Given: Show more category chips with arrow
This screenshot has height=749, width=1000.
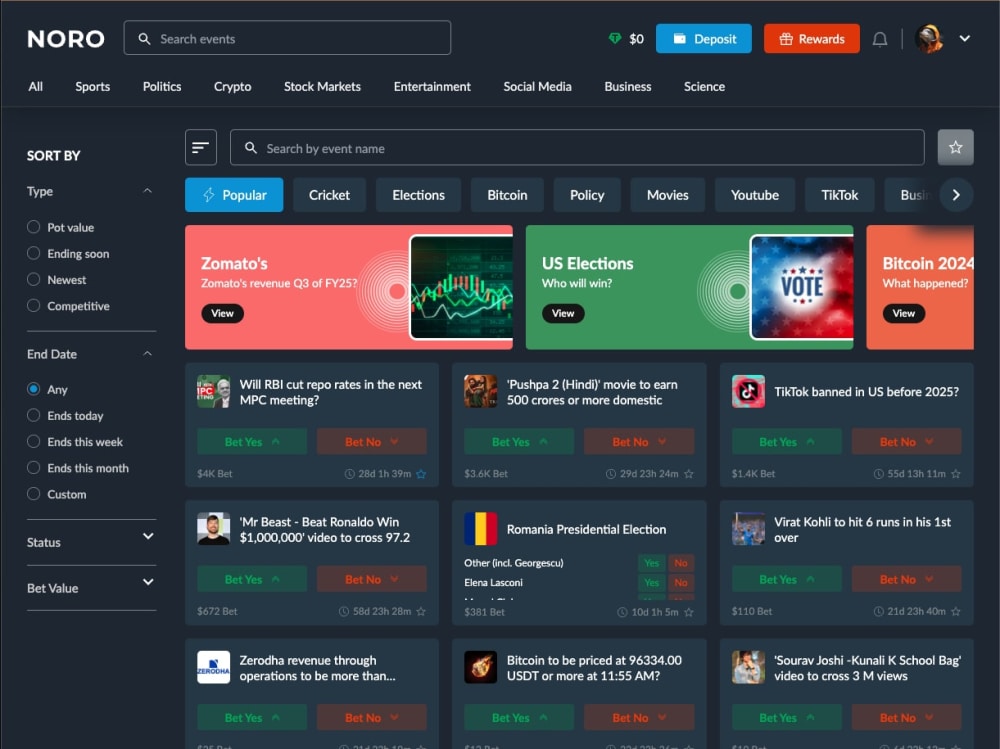Looking at the screenshot, I should pos(955,195).
